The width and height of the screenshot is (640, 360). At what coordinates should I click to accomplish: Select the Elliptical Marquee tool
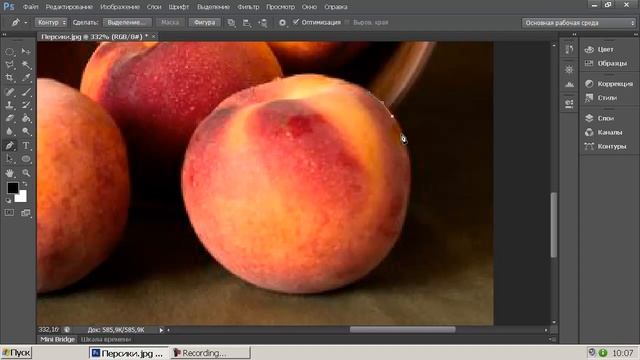coord(10,52)
